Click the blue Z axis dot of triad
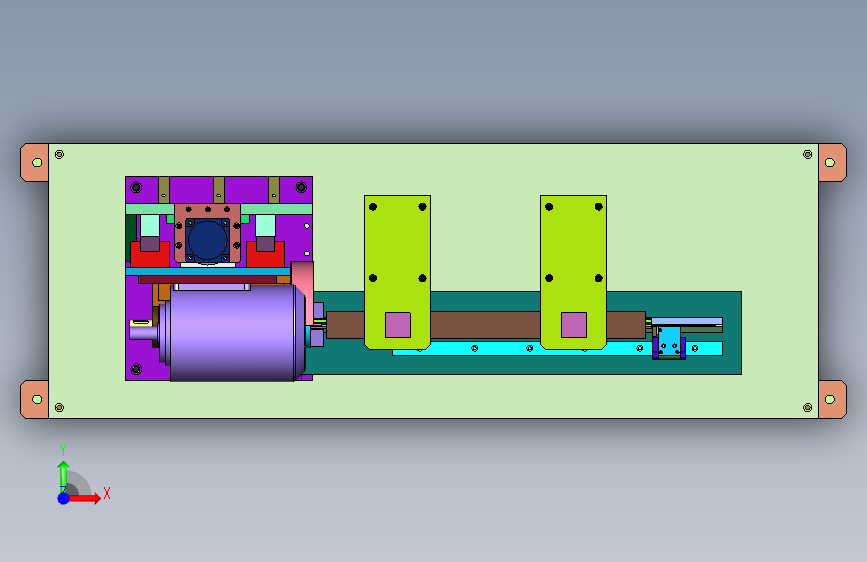This screenshot has height=562, width=867. (x=64, y=498)
